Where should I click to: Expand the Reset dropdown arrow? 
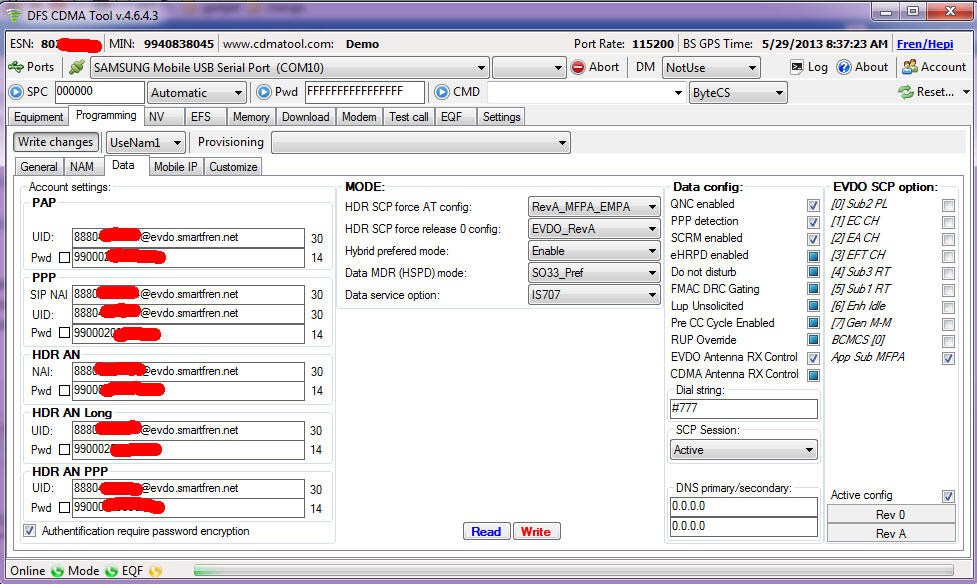[x=966, y=92]
